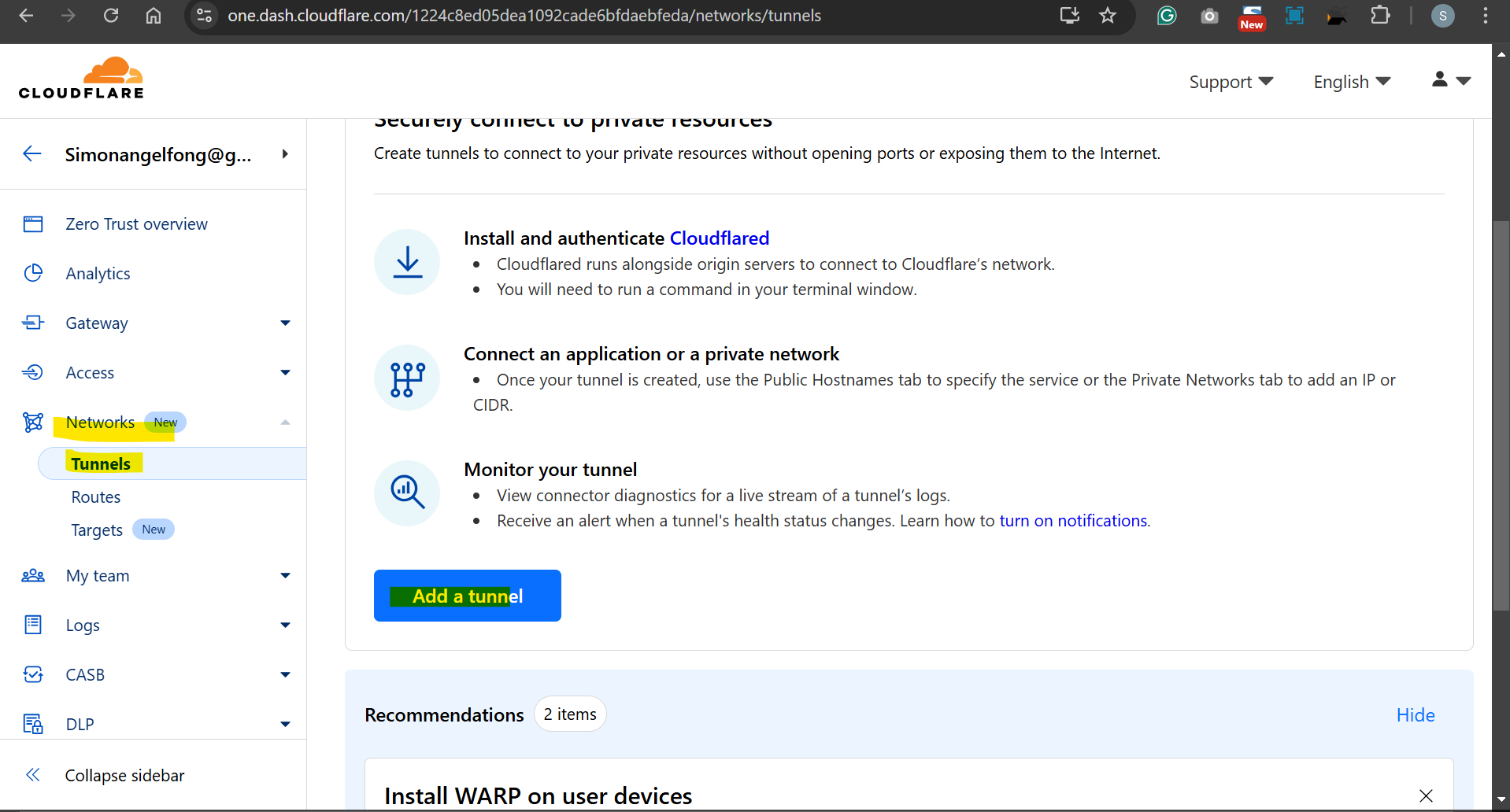1510x812 pixels.
Task: Click the page vertical scrollbar thumb
Action: pos(1501,415)
